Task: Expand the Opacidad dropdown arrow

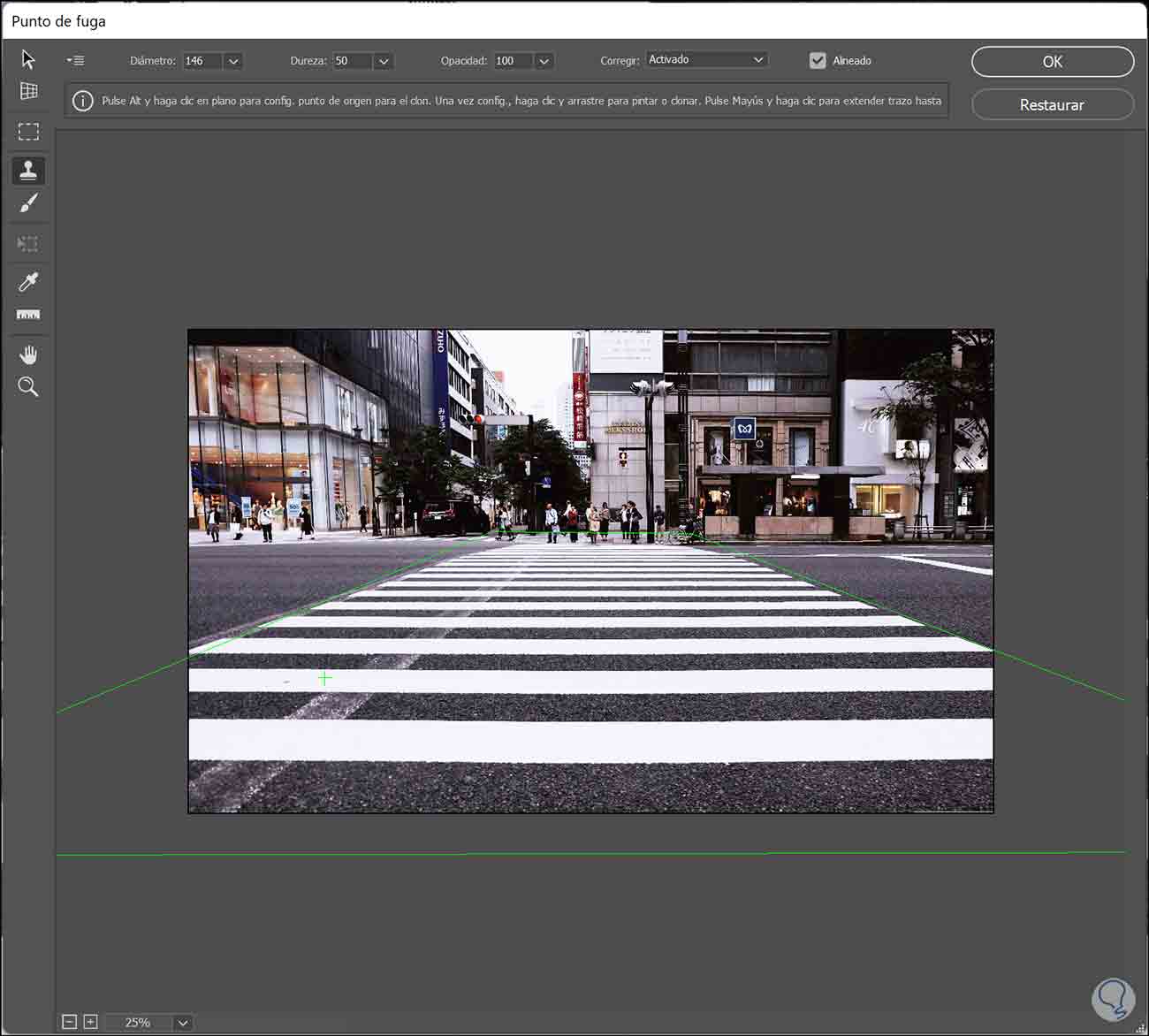Action: (544, 61)
